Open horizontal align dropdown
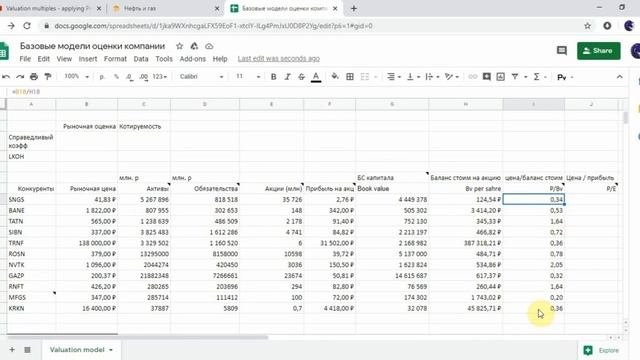The width and height of the screenshot is (640, 360). pos(393,77)
